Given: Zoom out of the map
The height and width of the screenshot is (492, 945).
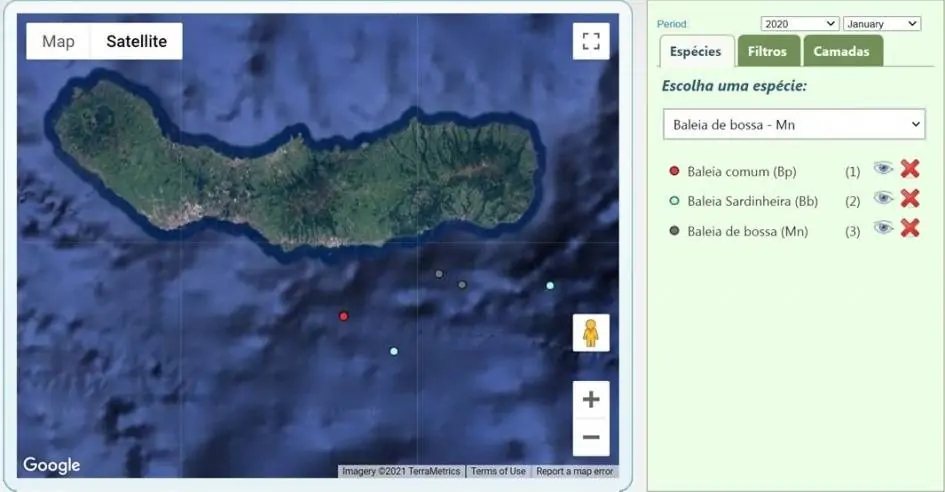Looking at the screenshot, I should (x=591, y=437).
